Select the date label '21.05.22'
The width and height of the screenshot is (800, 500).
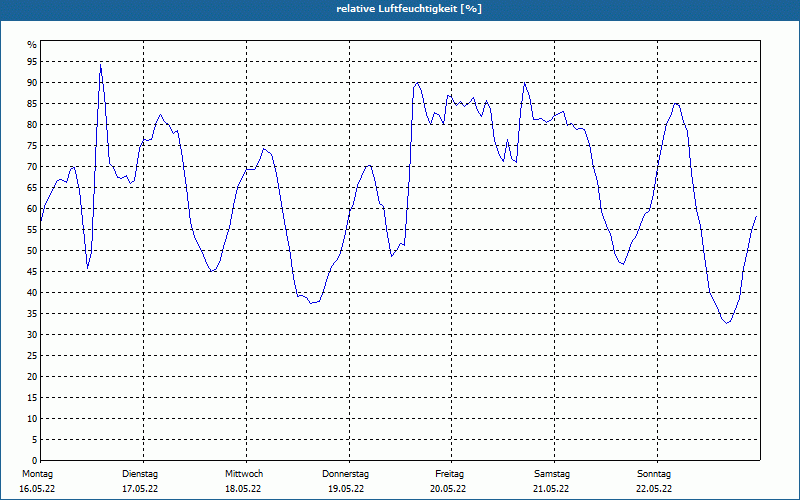(x=551, y=489)
